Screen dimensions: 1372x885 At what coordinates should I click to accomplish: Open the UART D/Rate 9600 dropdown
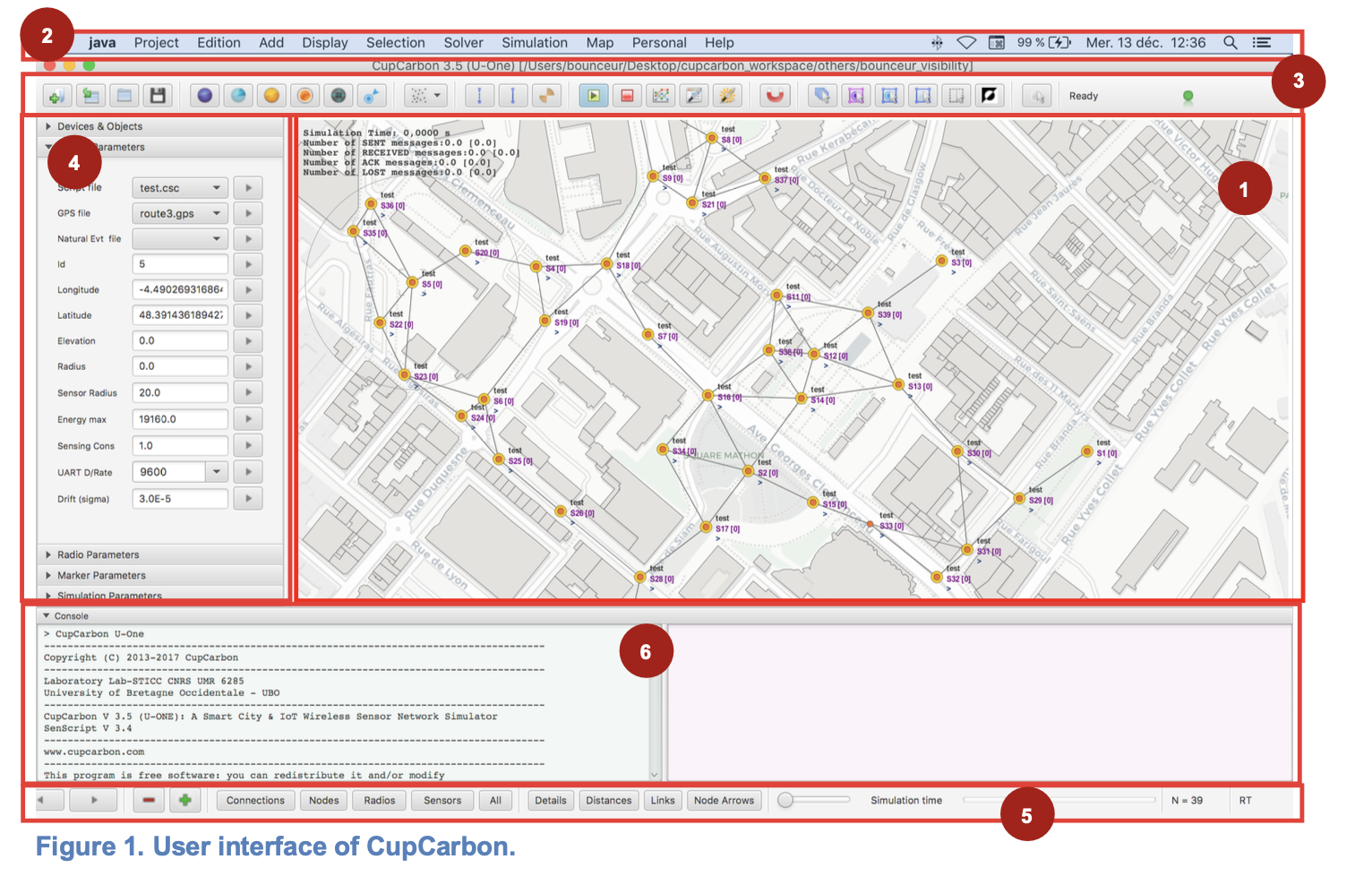click(x=217, y=472)
